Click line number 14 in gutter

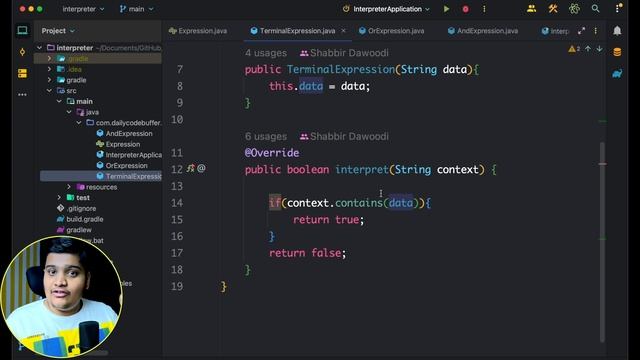click(x=177, y=203)
